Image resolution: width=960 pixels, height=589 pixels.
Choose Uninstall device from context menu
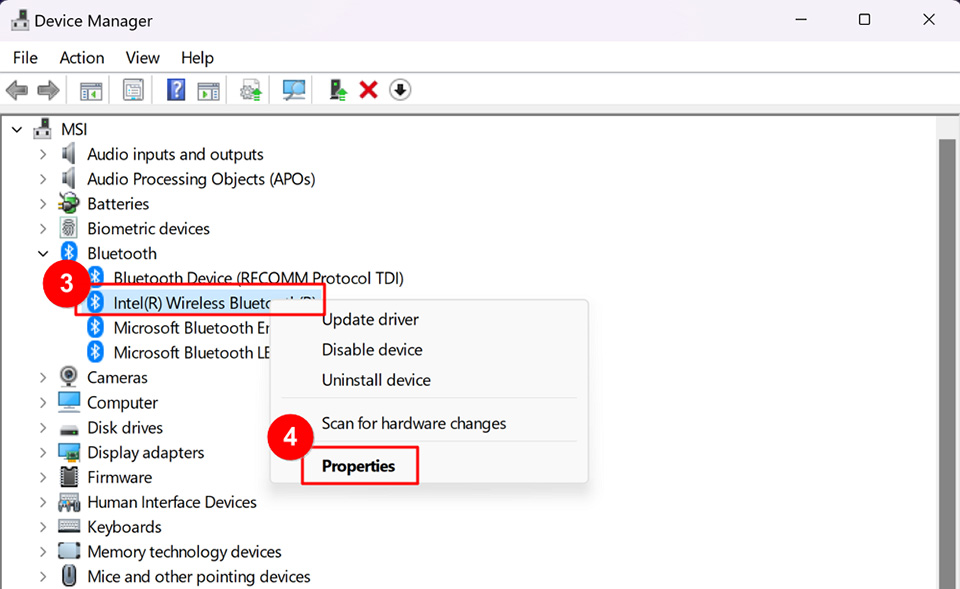point(429,380)
